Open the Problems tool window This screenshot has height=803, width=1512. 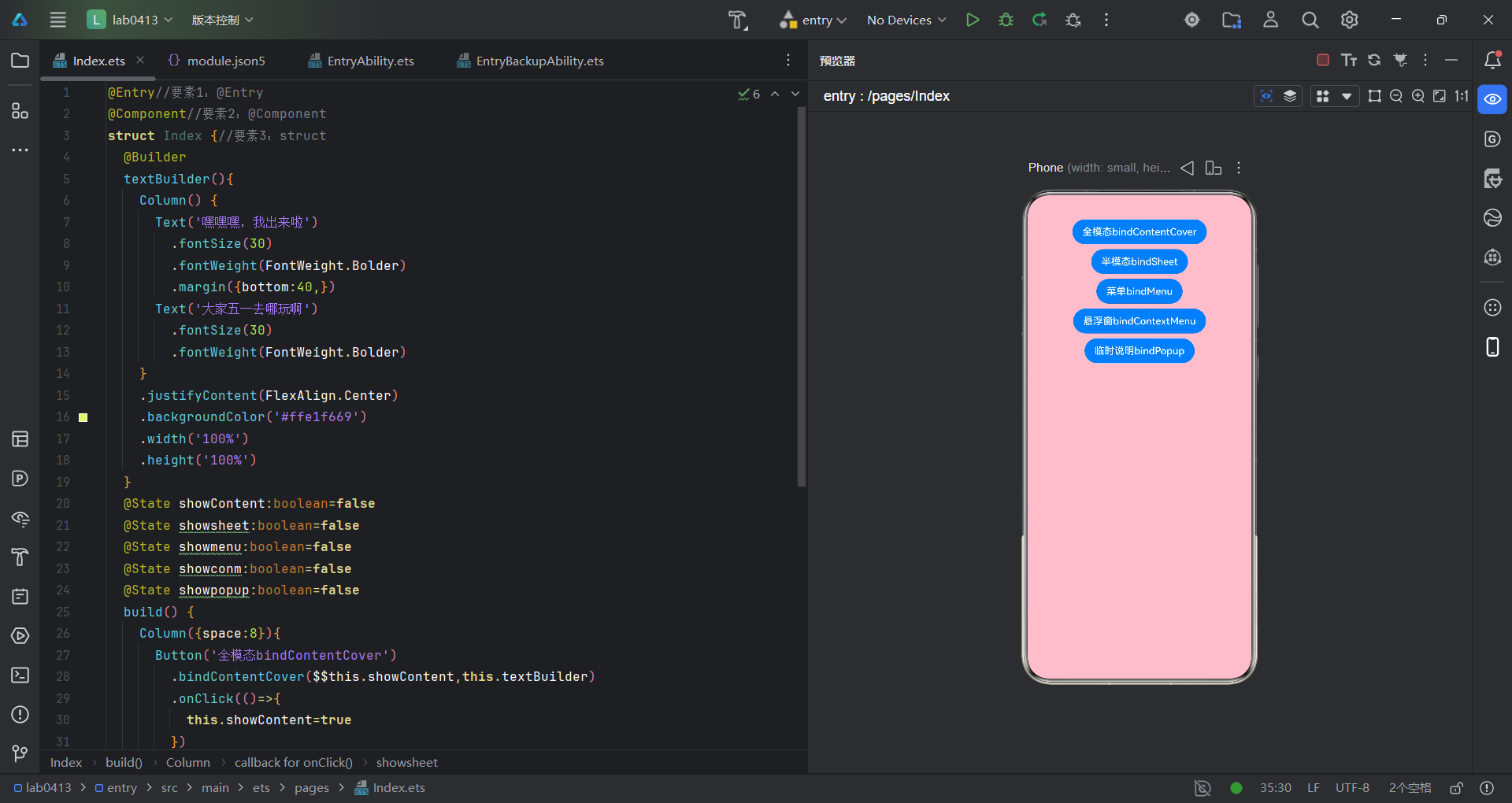(x=20, y=715)
